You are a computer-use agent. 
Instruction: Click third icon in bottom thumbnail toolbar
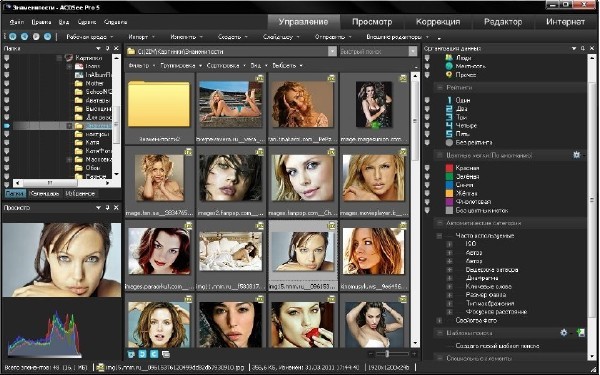(x=154, y=354)
